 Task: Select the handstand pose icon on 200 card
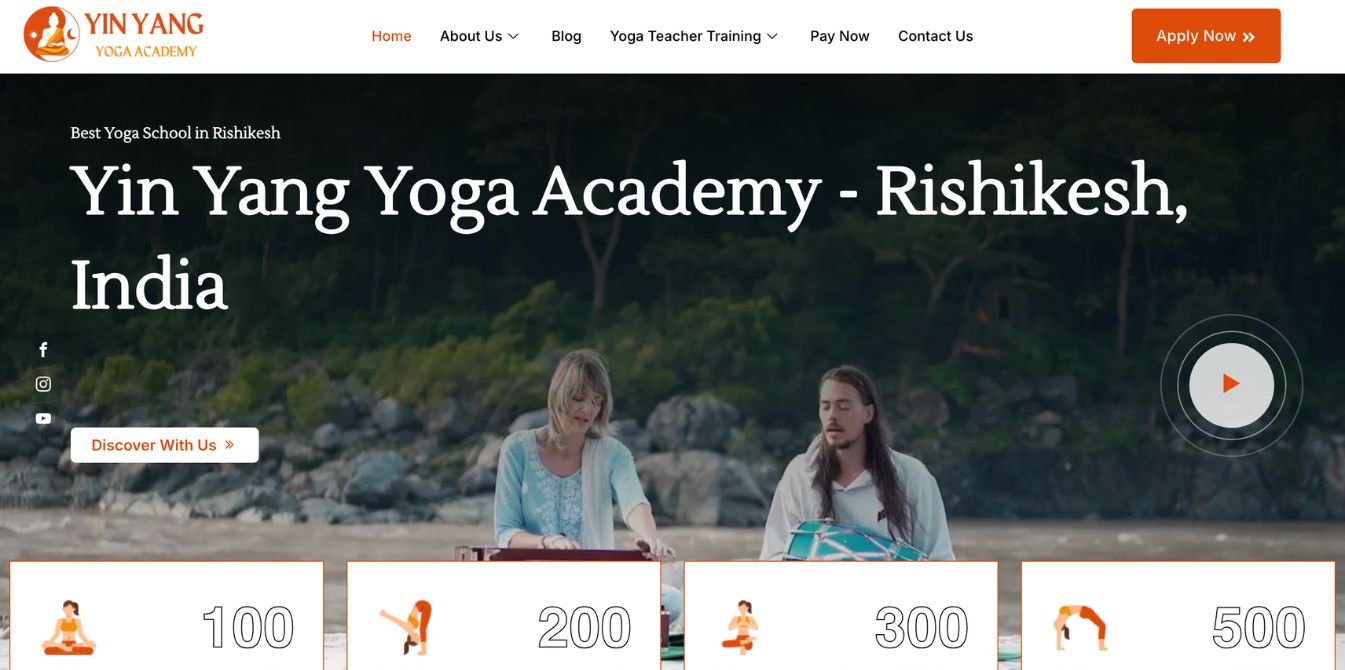pos(406,628)
